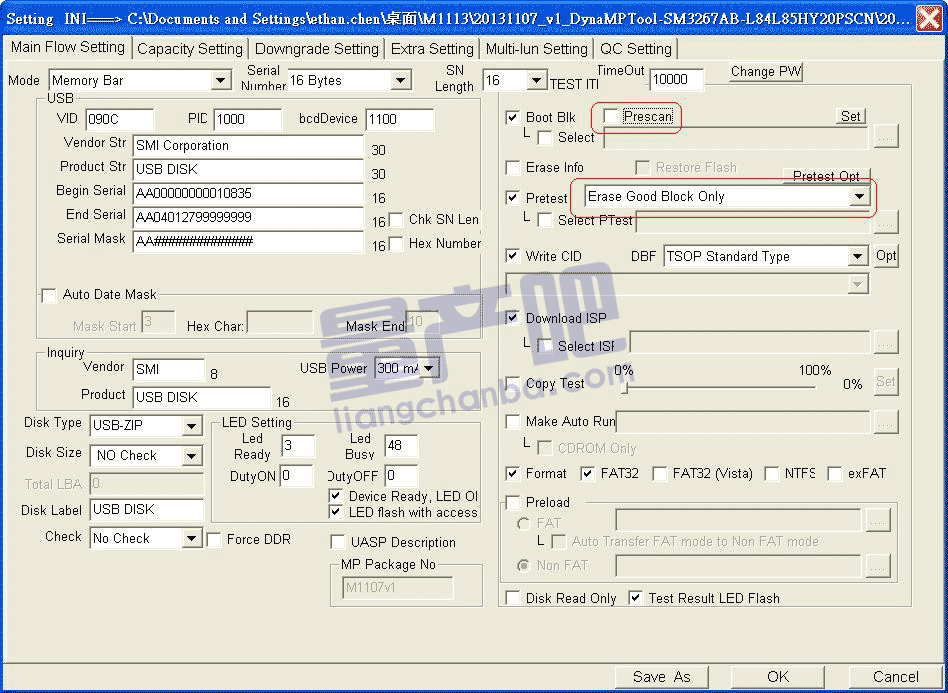Open the USB Power dropdown
This screenshot has height=693, width=948.
429,369
